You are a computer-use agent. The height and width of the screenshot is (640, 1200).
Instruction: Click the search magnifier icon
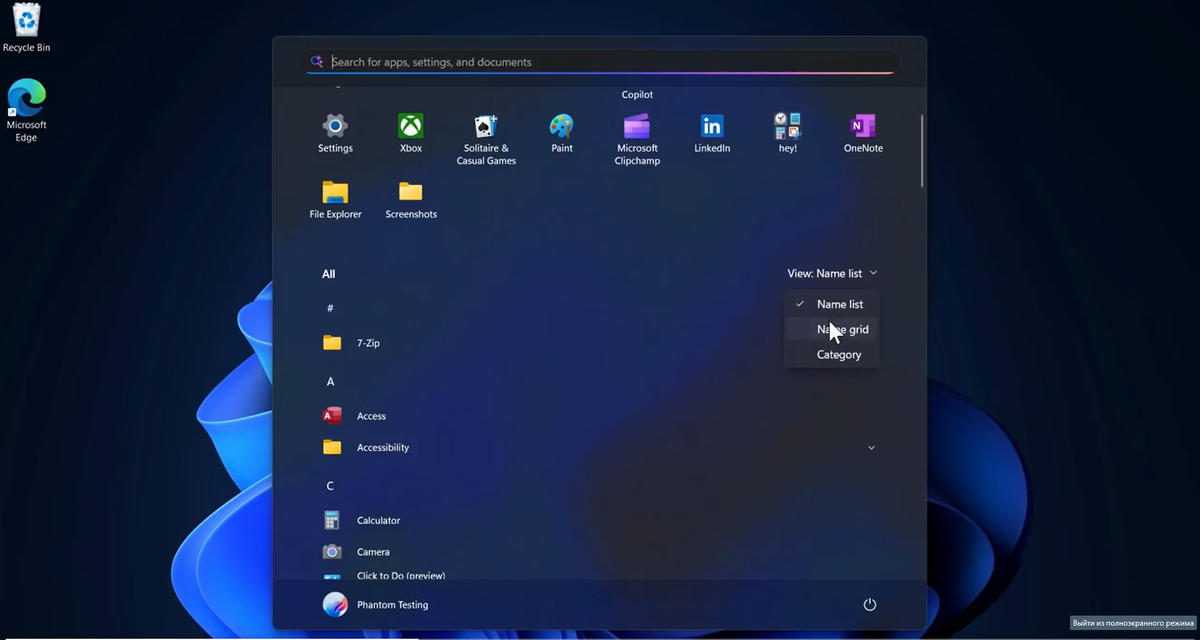[317, 62]
